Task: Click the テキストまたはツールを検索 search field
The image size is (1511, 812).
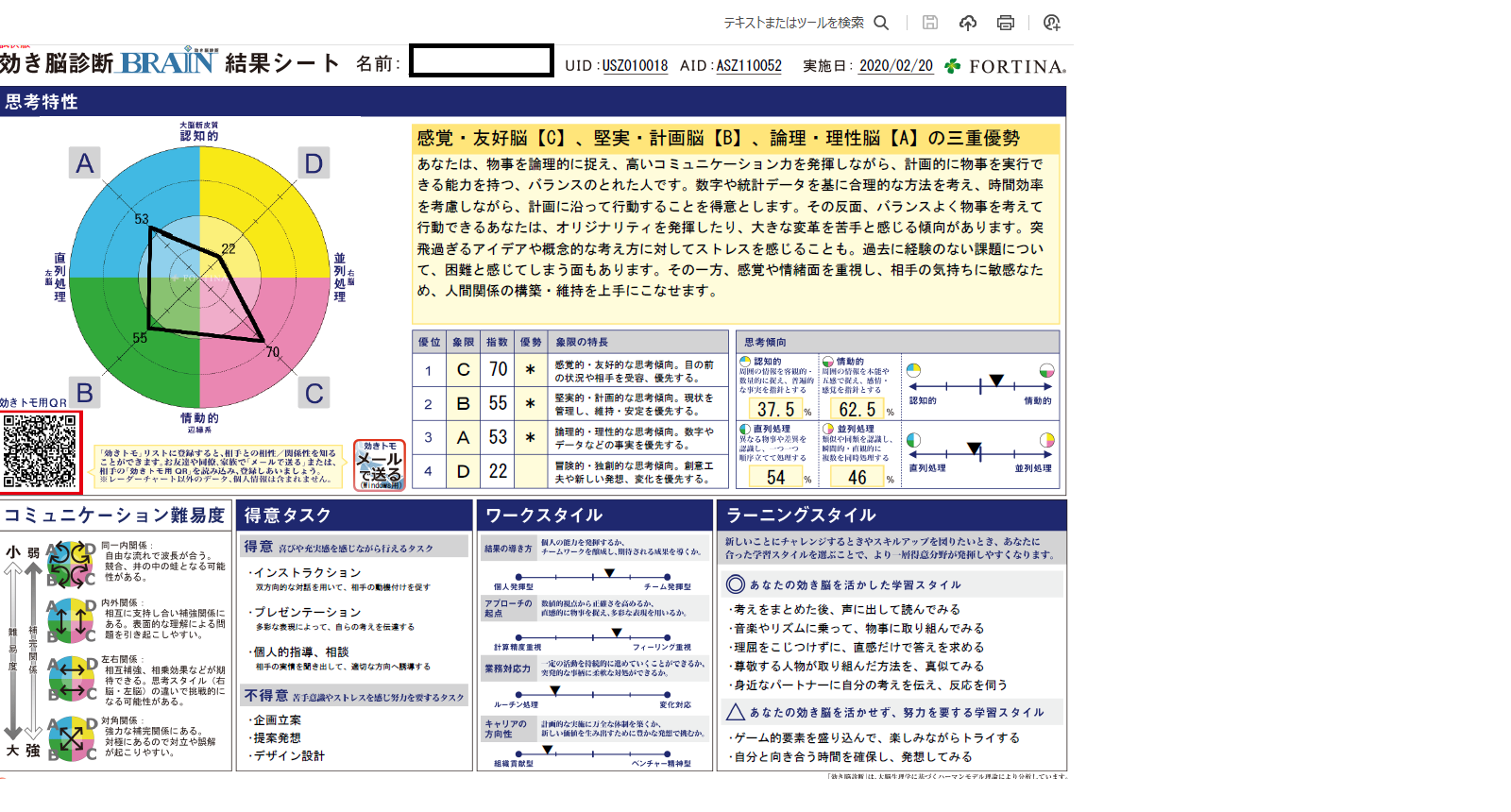Action: [x=793, y=23]
